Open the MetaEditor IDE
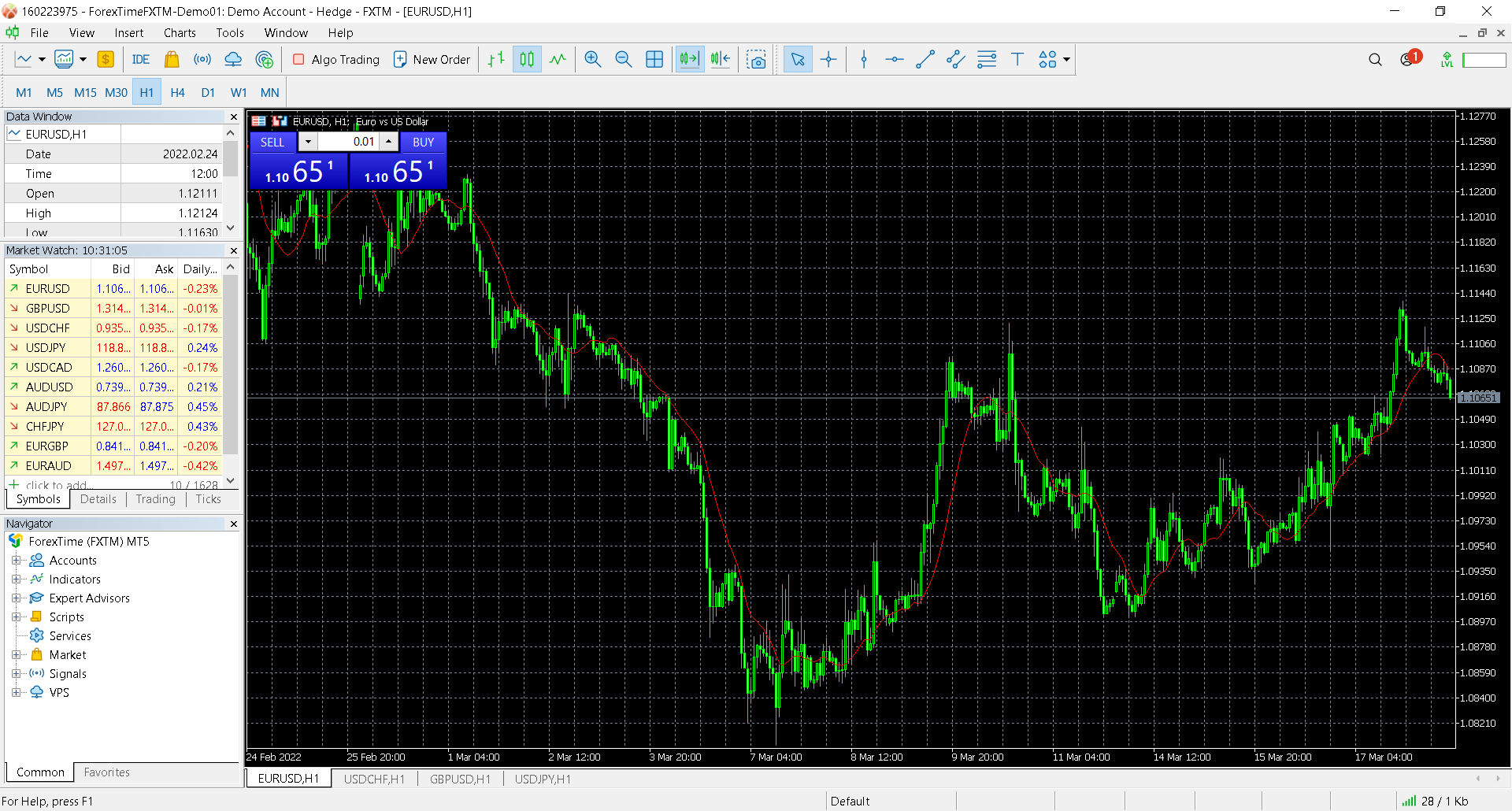Image resolution: width=1512 pixels, height=811 pixels. tap(141, 59)
